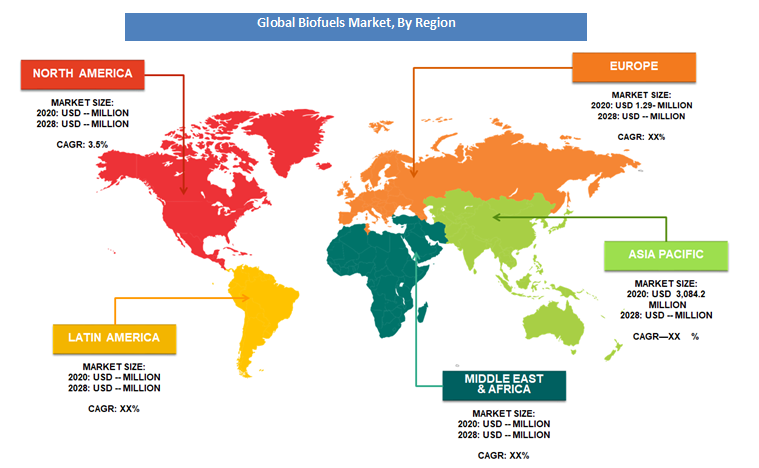Click 'CAGR: XX%' under Europe

click(x=641, y=137)
